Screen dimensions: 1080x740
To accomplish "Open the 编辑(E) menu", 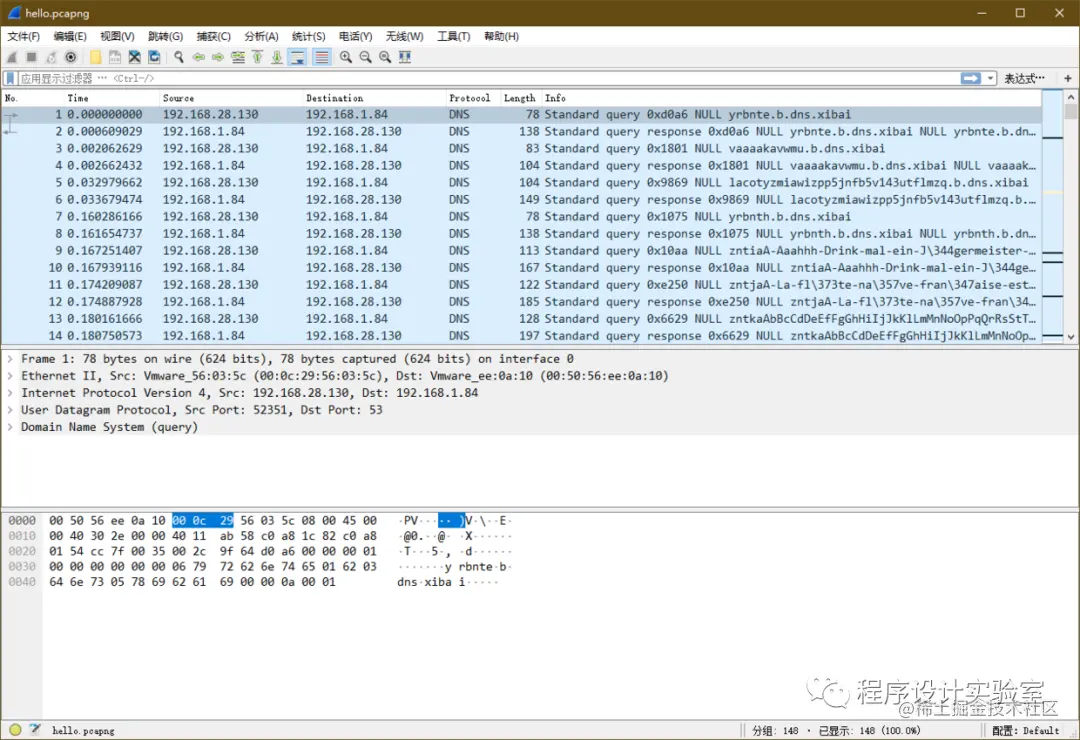I will click(x=70, y=37).
